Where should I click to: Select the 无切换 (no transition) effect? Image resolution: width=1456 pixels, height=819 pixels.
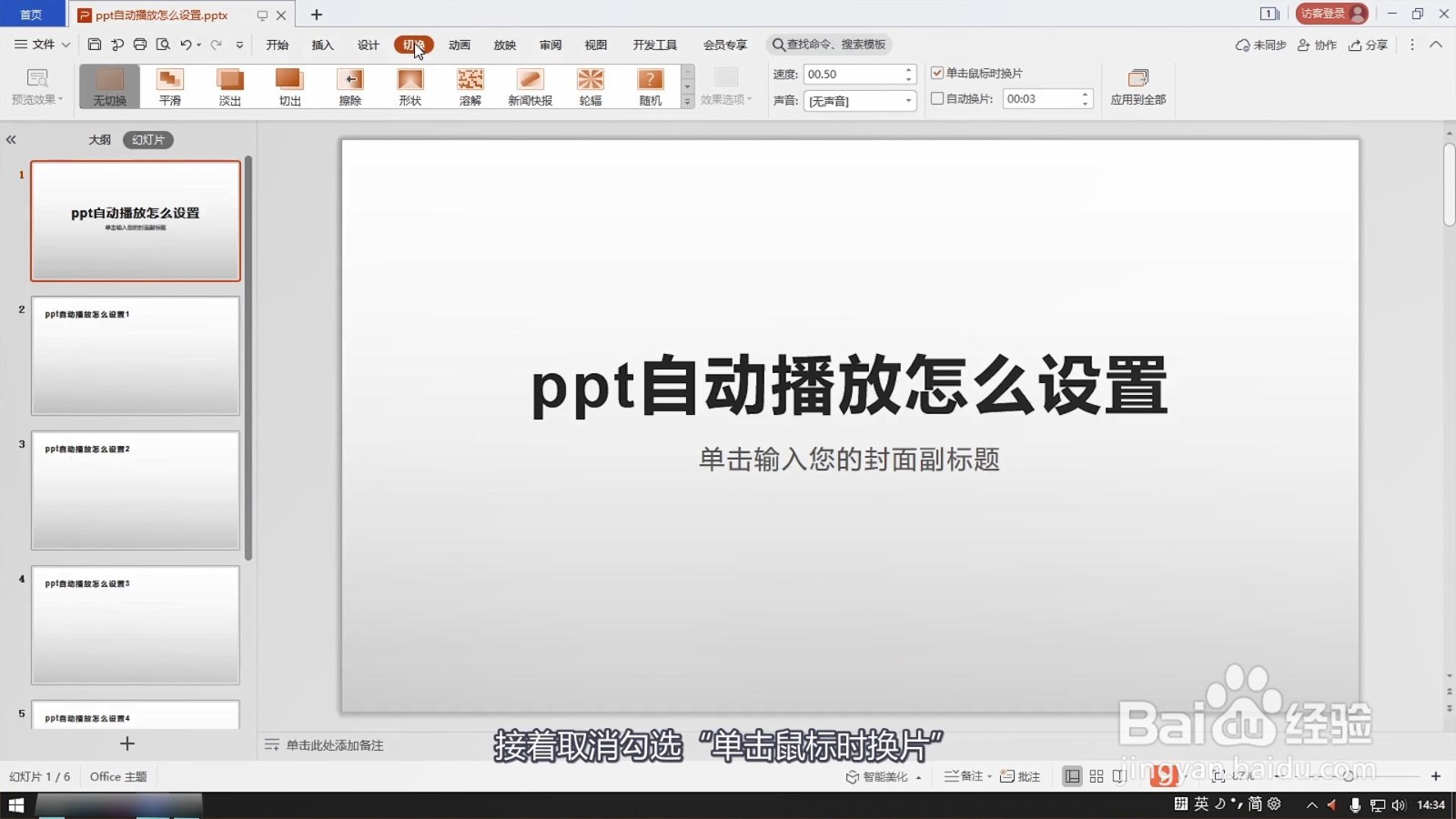pyautogui.click(x=107, y=86)
